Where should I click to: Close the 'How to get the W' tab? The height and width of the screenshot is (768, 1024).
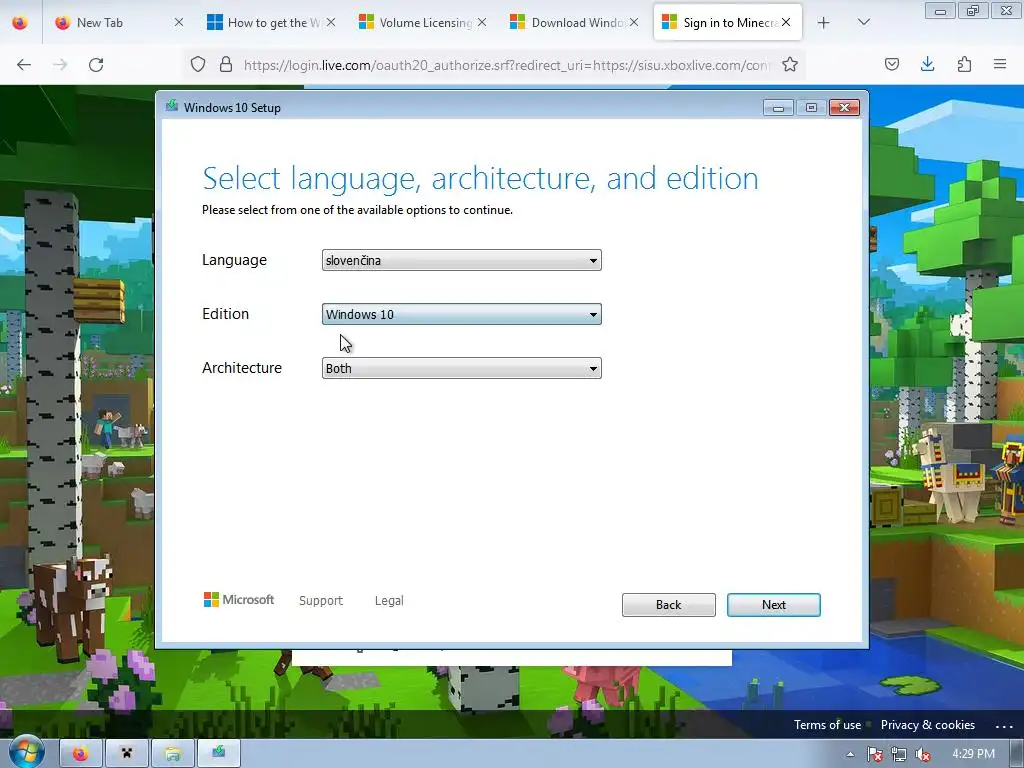[x=331, y=22]
